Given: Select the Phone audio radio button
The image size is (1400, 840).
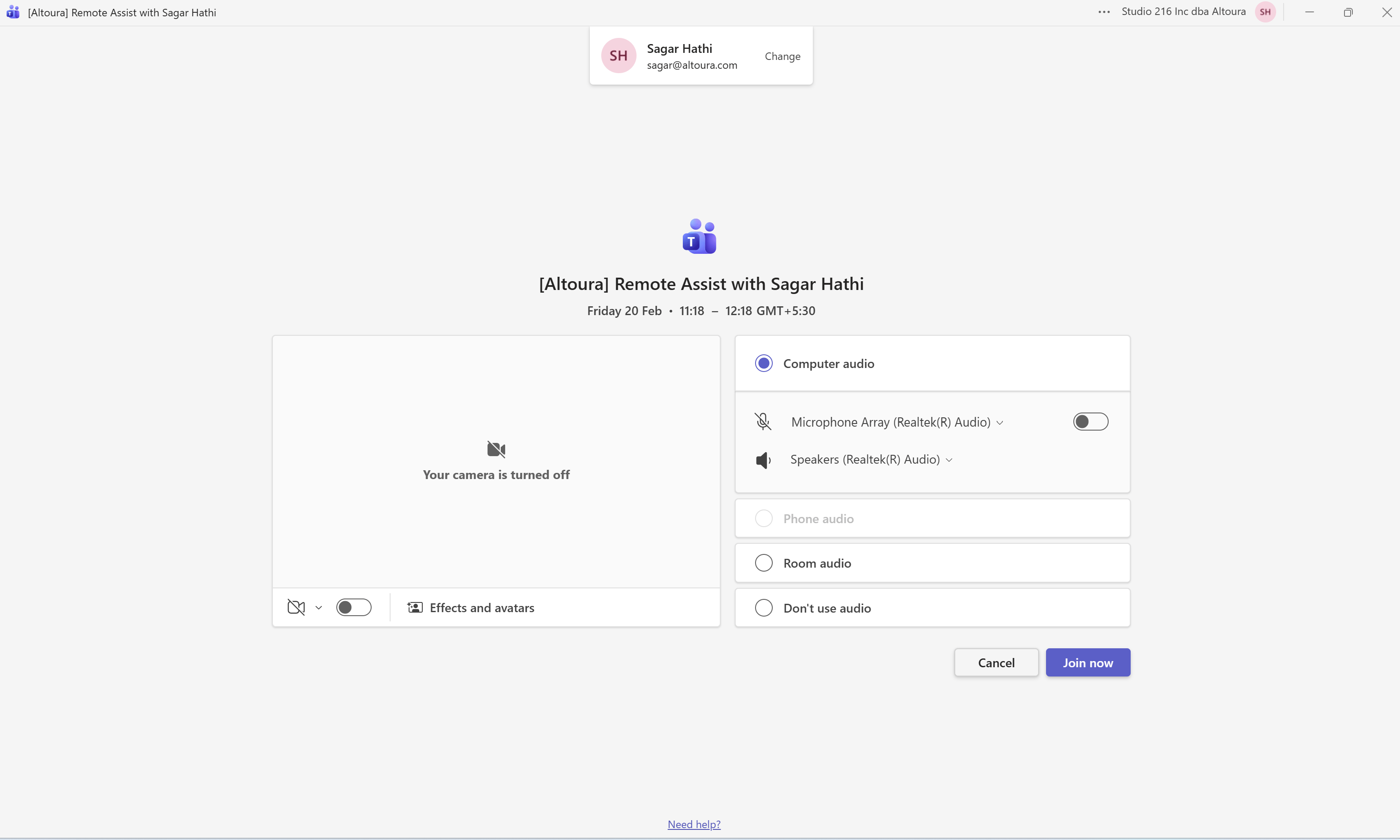Looking at the screenshot, I should click(x=763, y=518).
